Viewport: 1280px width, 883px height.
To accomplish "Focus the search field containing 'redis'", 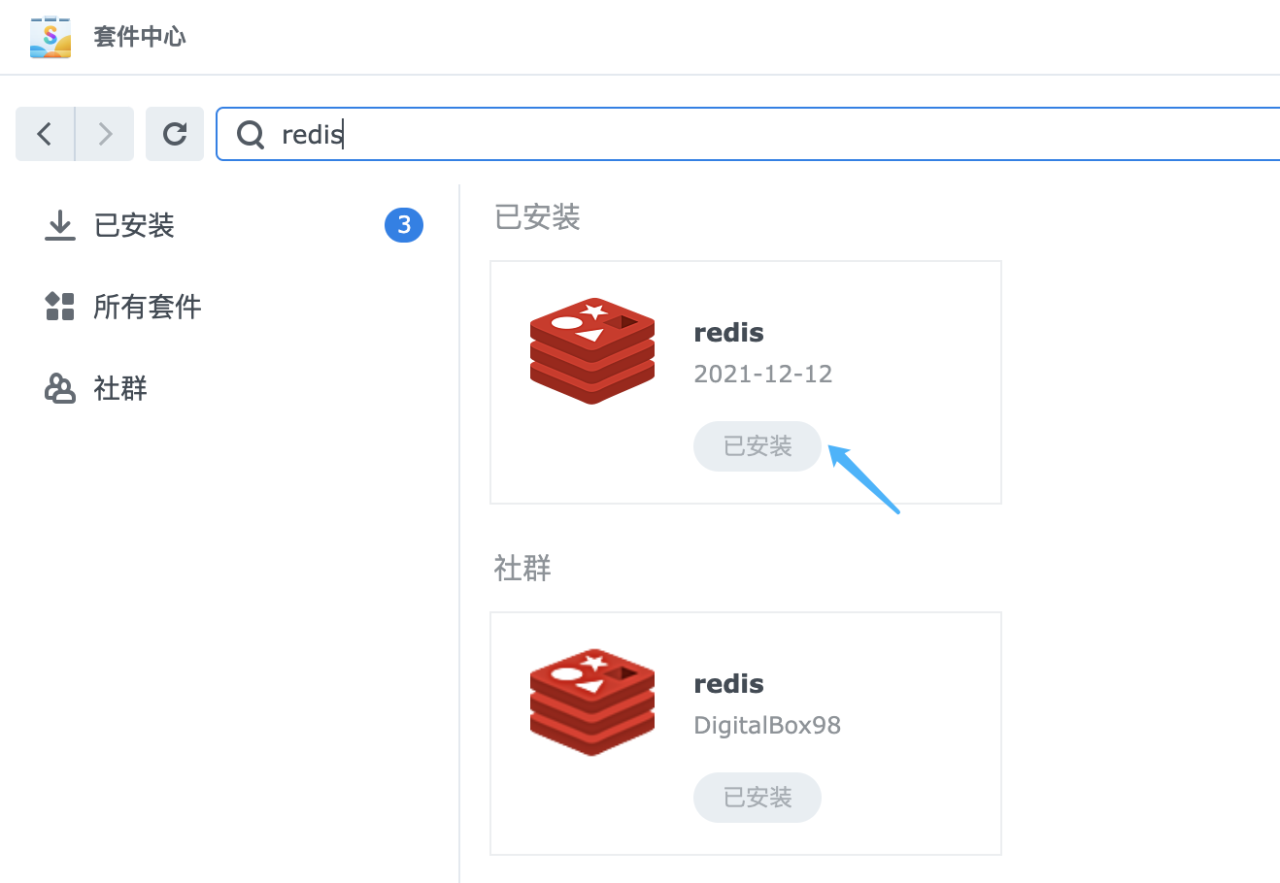I will pyautogui.click(x=700, y=134).
